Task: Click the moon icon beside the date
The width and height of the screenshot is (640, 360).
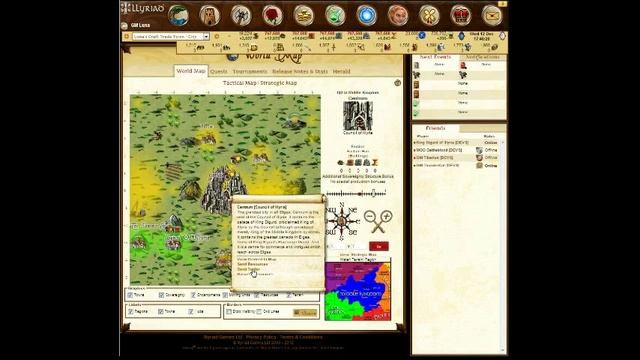Action: pyautogui.click(x=502, y=36)
